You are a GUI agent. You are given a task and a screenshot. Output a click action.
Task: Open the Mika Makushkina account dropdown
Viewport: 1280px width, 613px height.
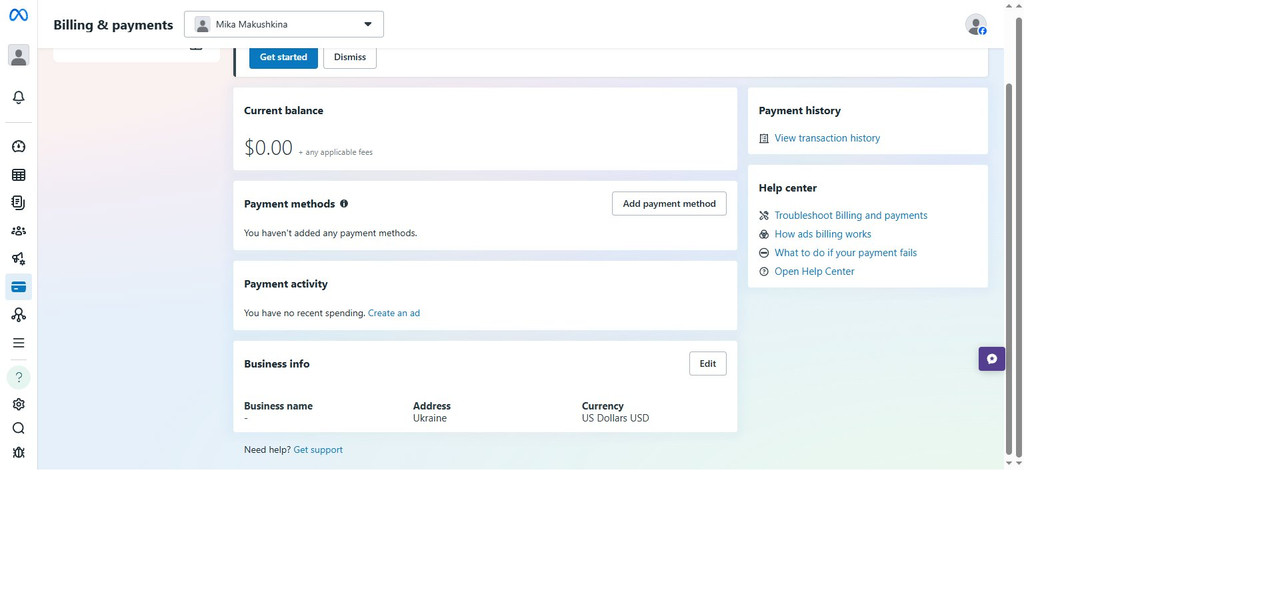(x=284, y=25)
